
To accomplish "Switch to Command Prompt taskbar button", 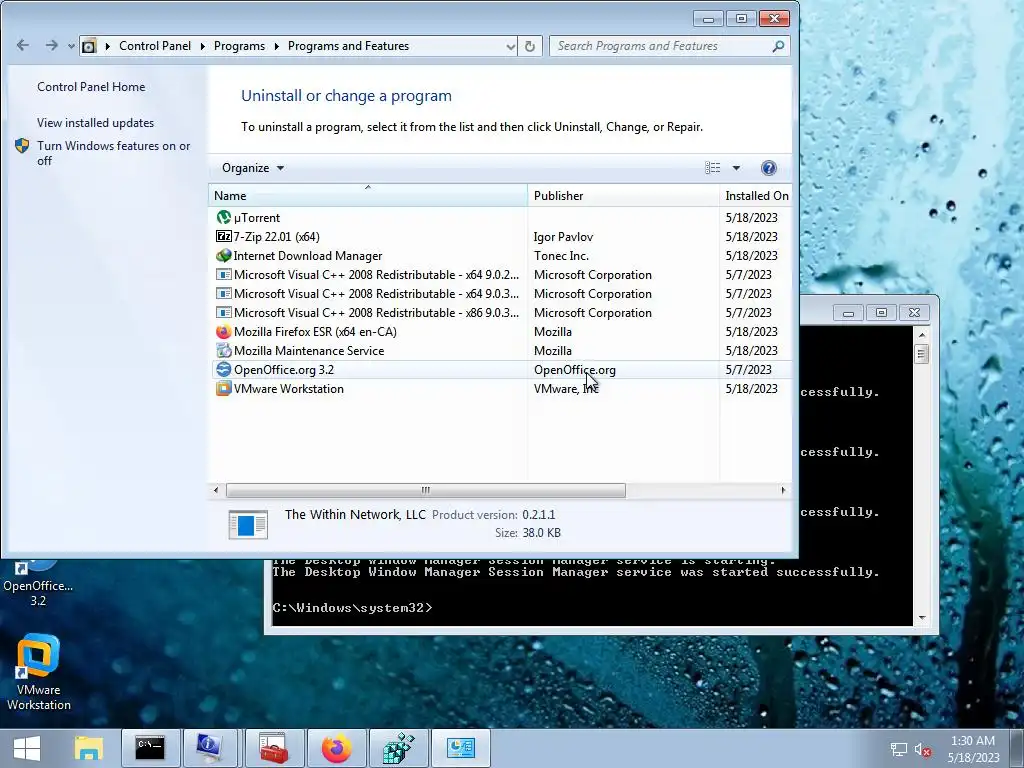I will [x=150, y=748].
